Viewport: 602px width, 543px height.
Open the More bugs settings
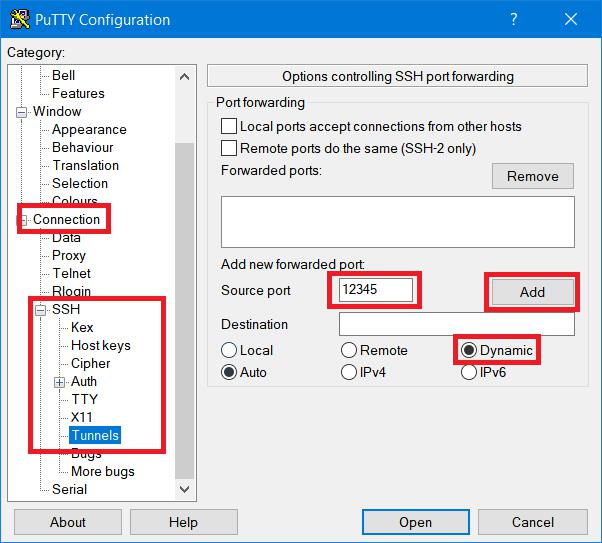[103, 472]
